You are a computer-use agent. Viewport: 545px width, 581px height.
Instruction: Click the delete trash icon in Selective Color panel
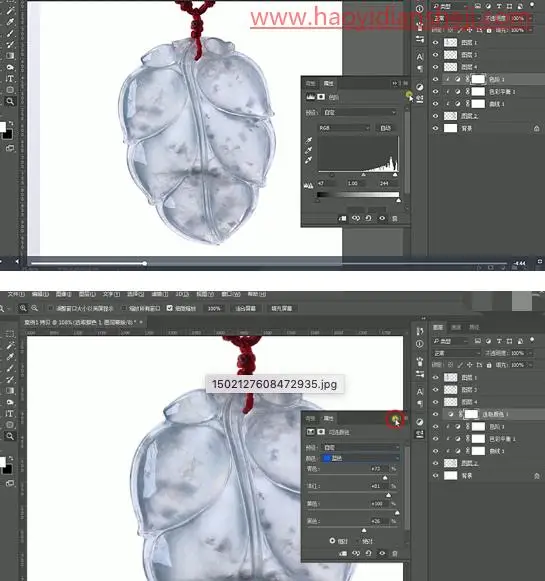click(x=395, y=553)
